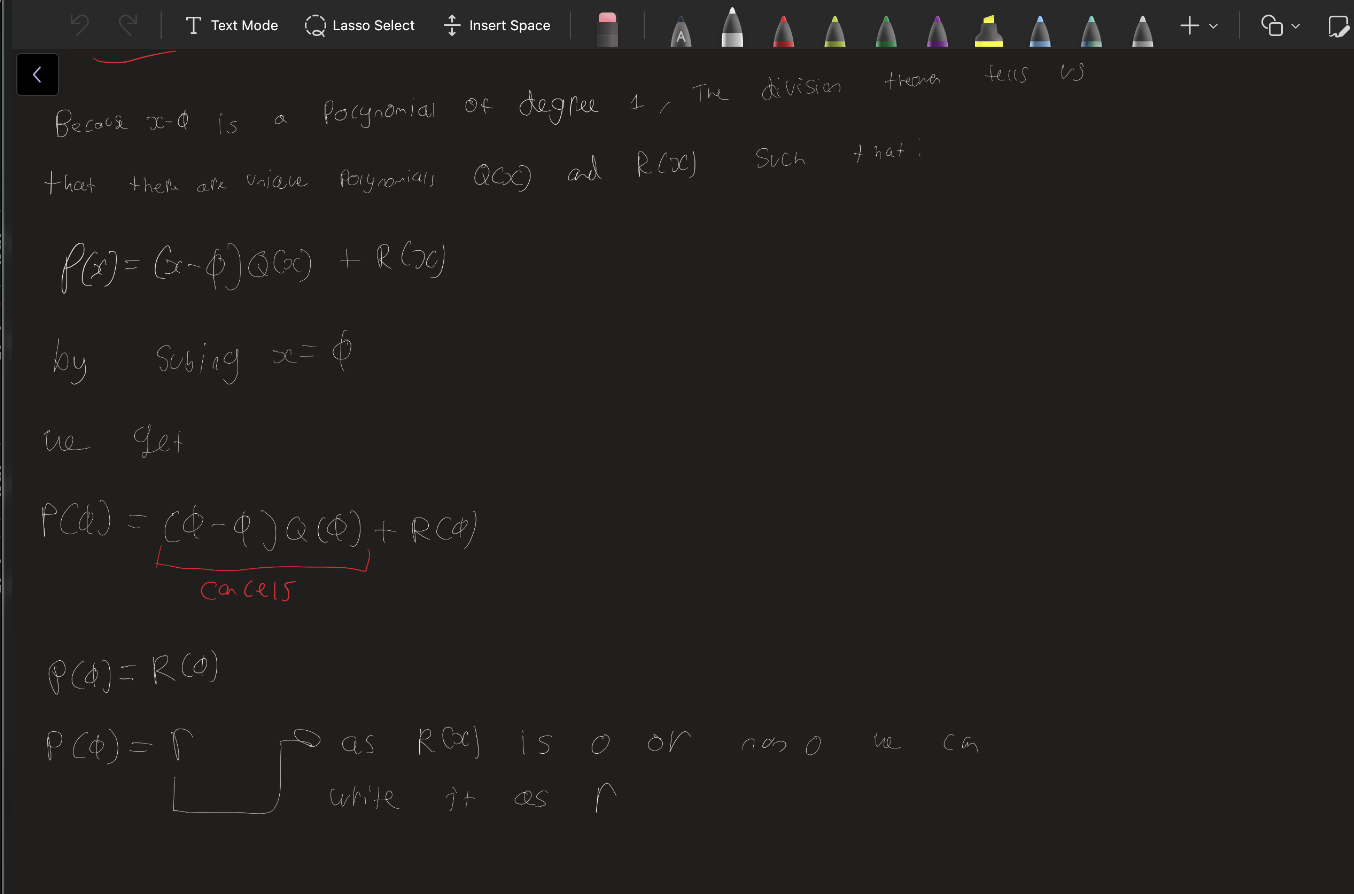Select the pen marked with letter A

(x=680, y=32)
